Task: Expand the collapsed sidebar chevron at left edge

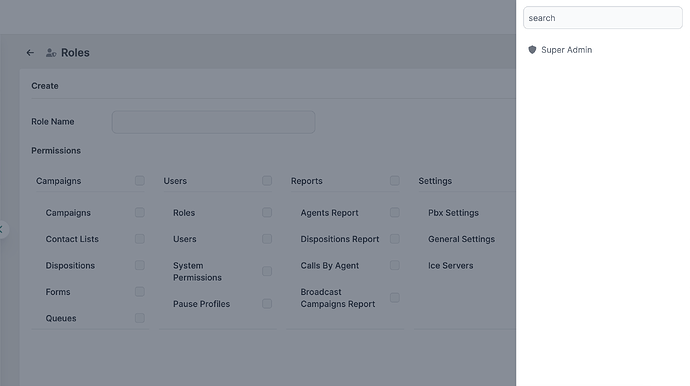Action: [x=2, y=229]
